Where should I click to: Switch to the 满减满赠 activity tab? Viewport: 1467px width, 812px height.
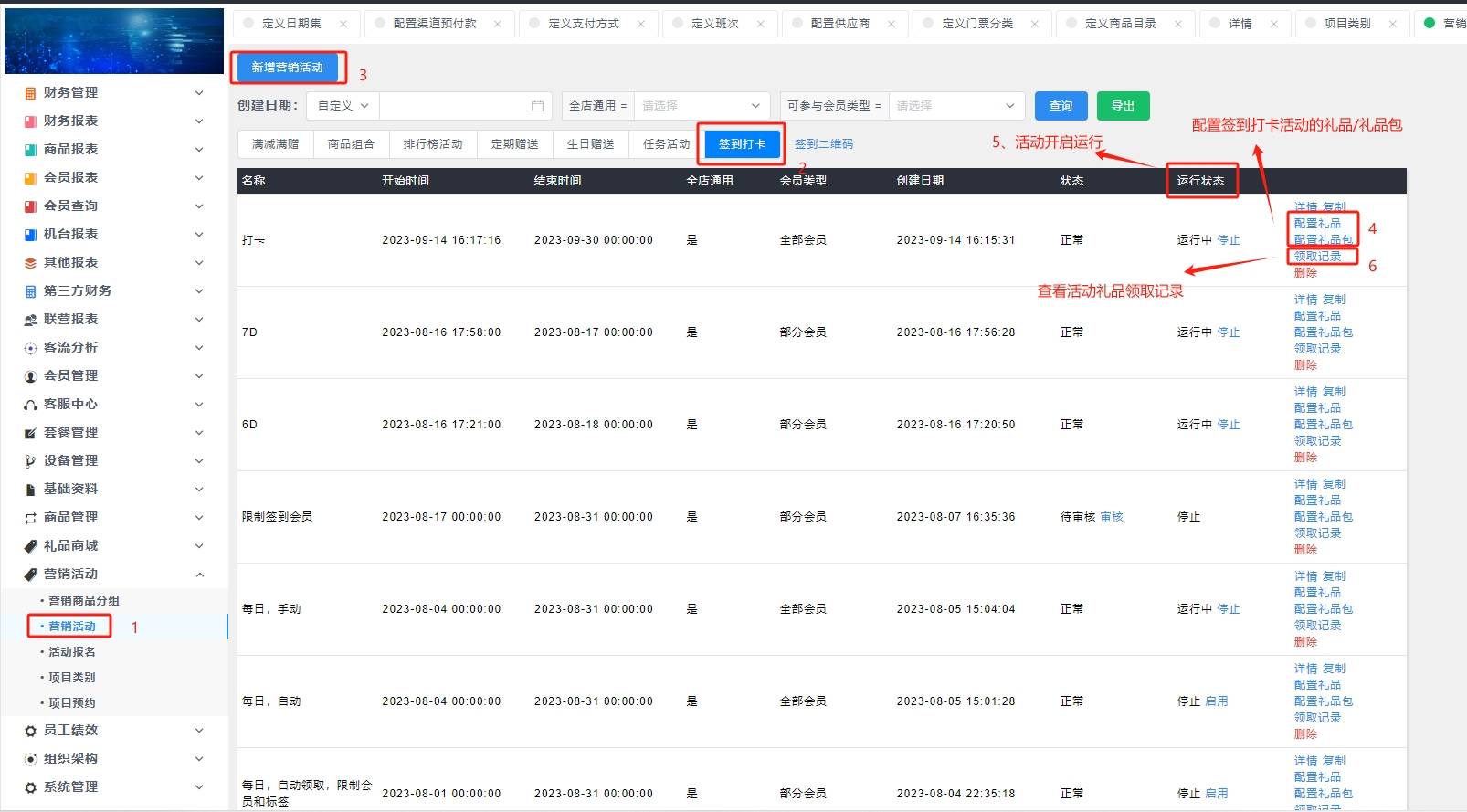click(x=275, y=144)
